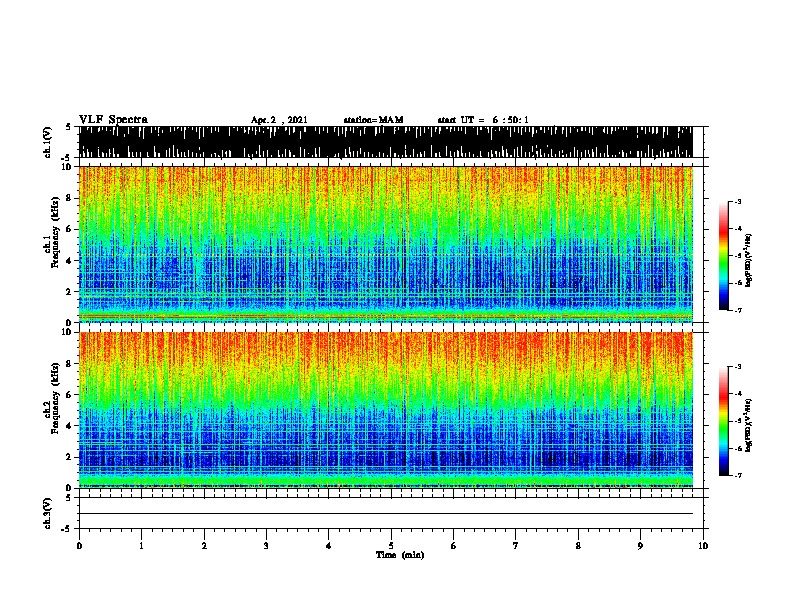This screenshot has height=612, width=792.
Task: Click the color bar beside ch.1 spectrogram
Action: (x=723, y=256)
